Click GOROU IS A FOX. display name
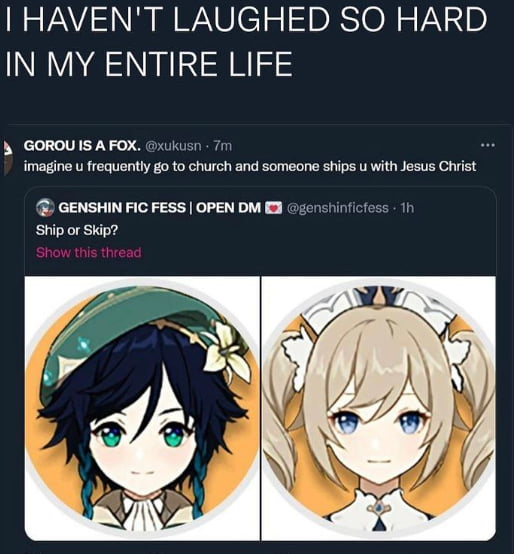The height and width of the screenshot is (554, 514). pyautogui.click(x=82, y=146)
